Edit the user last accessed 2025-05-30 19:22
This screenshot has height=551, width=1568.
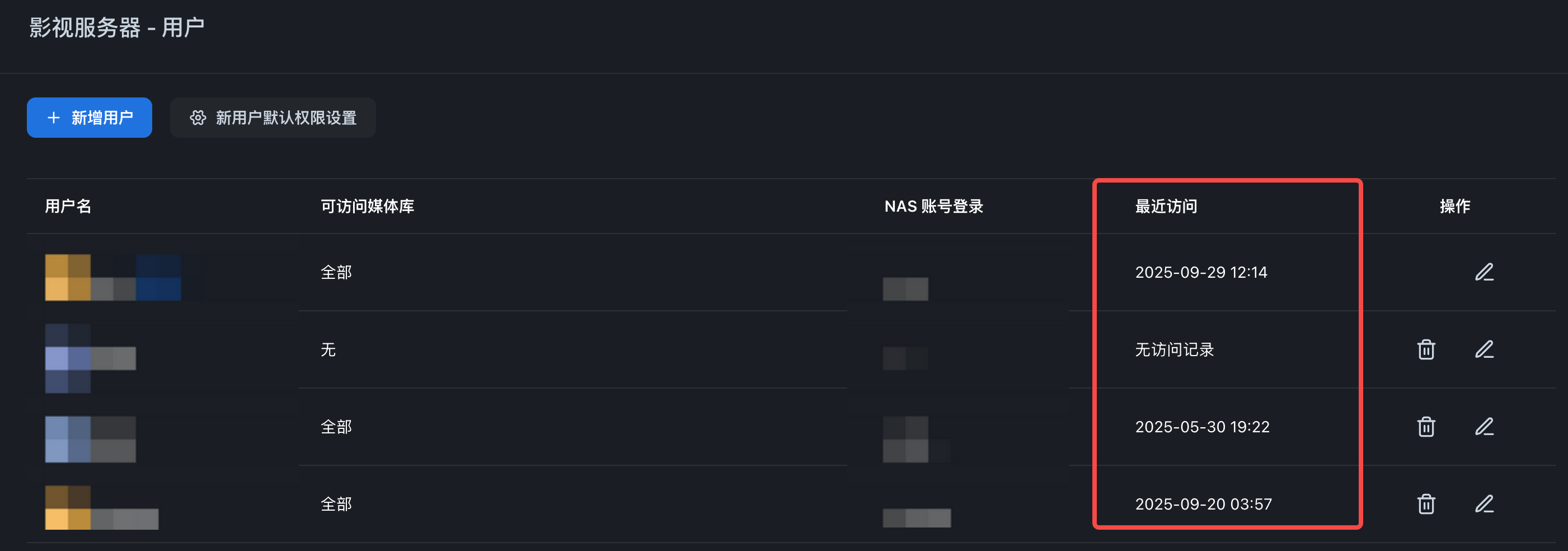pos(1484,427)
